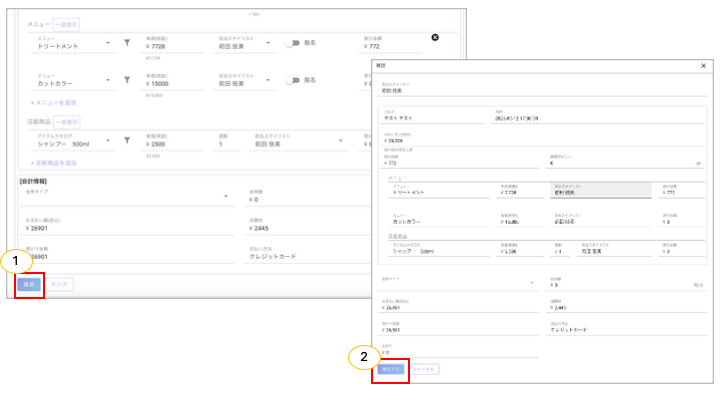The width and height of the screenshot is (720, 405).
Task: Click the filter icon in the トリートメント row
Action: [127, 43]
